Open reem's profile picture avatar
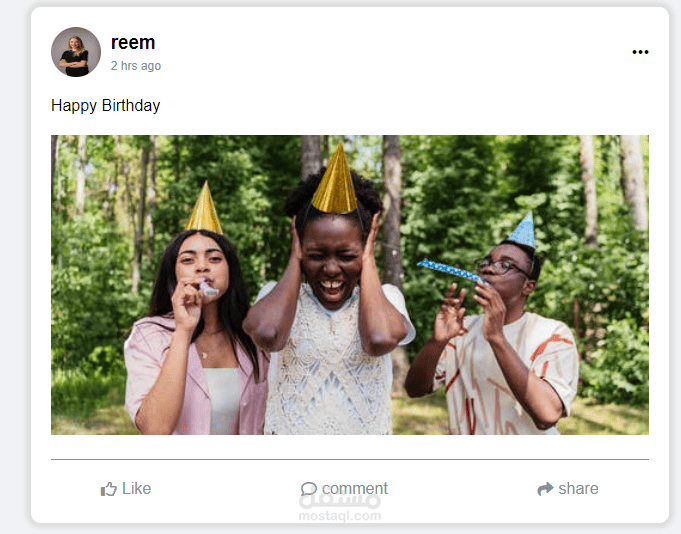This screenshot has height=534, width=681. (x=76, y=52)
